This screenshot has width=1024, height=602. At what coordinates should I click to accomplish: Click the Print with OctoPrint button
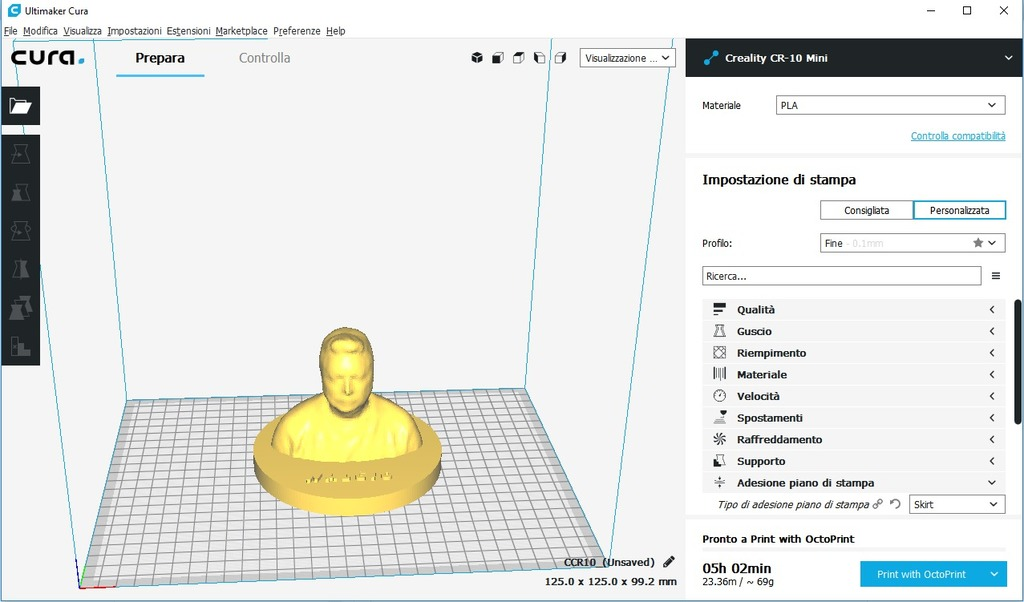[x=922, y=574]
